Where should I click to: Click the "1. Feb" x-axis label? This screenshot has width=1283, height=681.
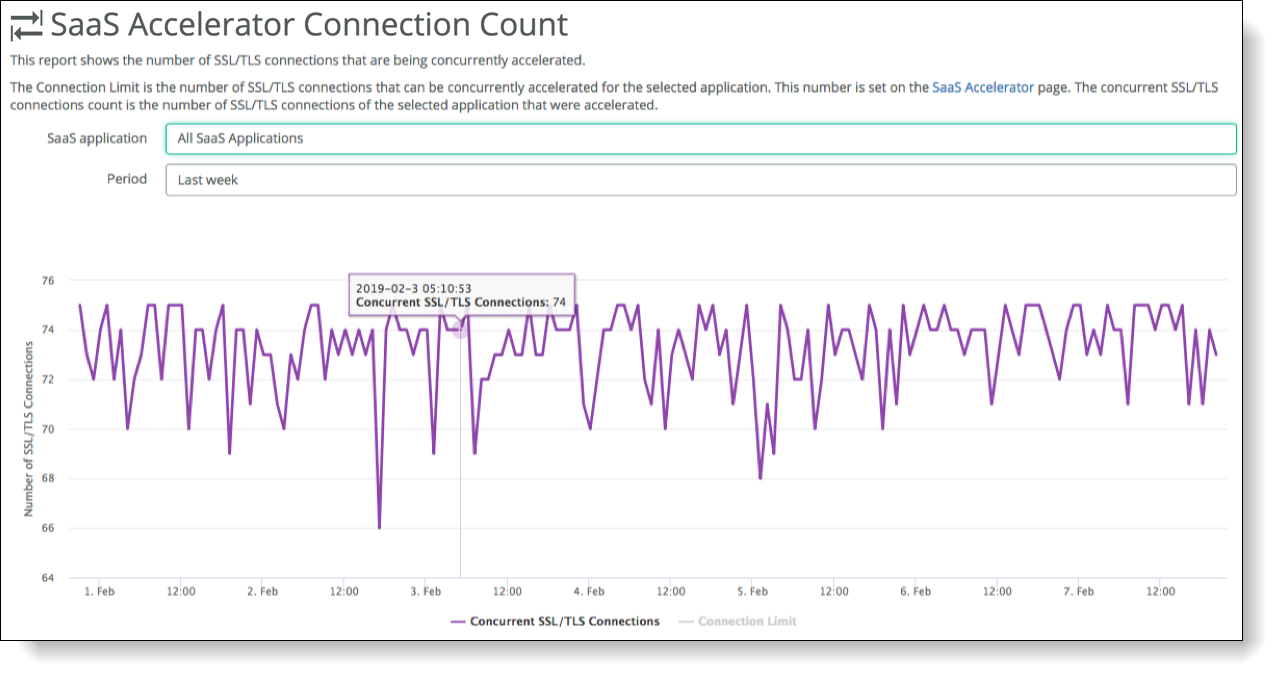point(98,591)
